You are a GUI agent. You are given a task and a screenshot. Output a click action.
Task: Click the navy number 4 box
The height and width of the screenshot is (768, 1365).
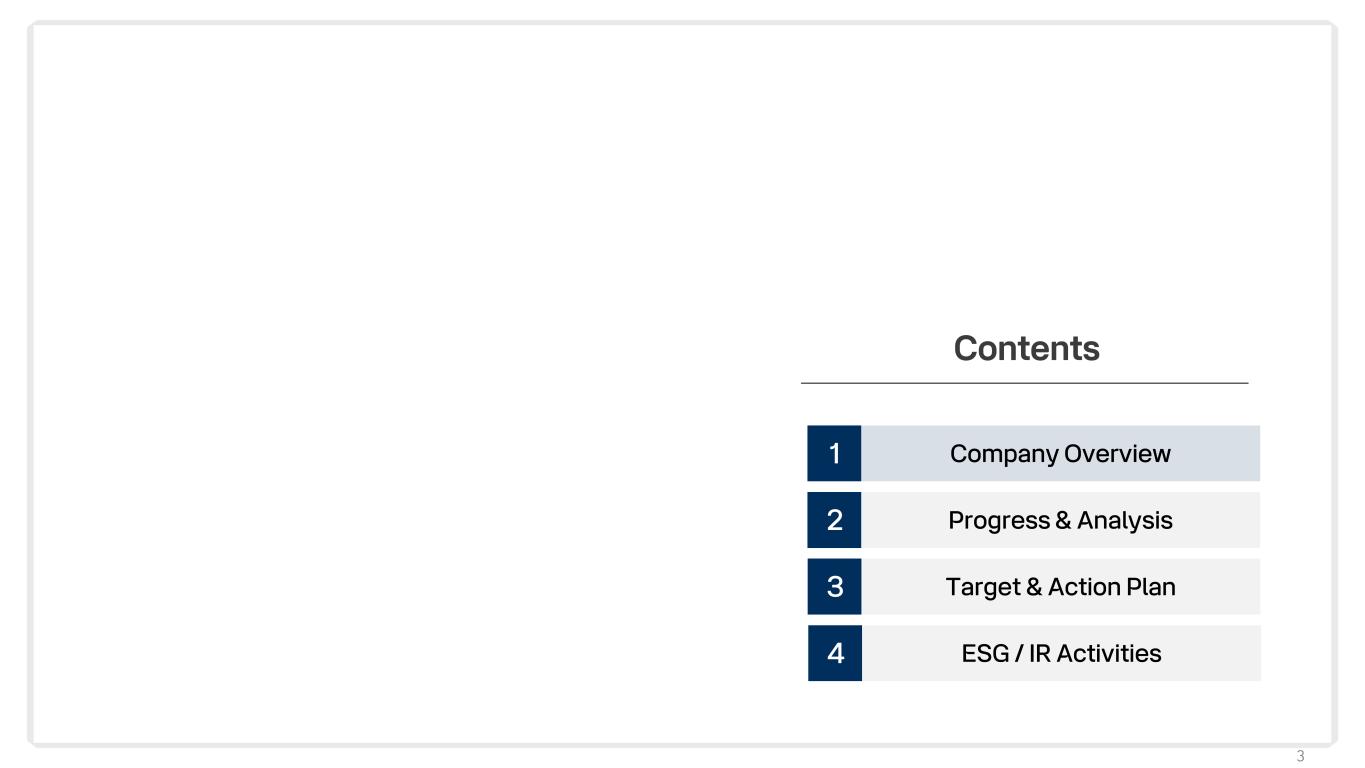(835, 653)
